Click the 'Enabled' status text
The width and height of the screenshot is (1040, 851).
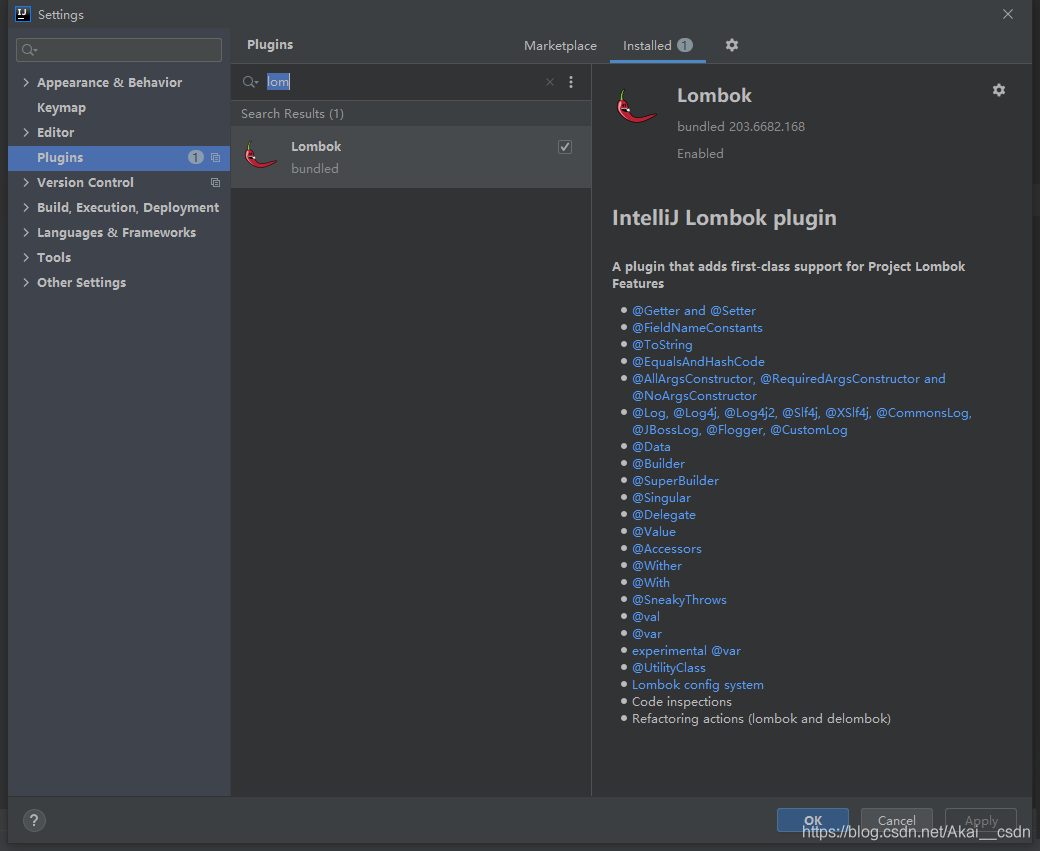pyautogui.click(x=700, y=154)
